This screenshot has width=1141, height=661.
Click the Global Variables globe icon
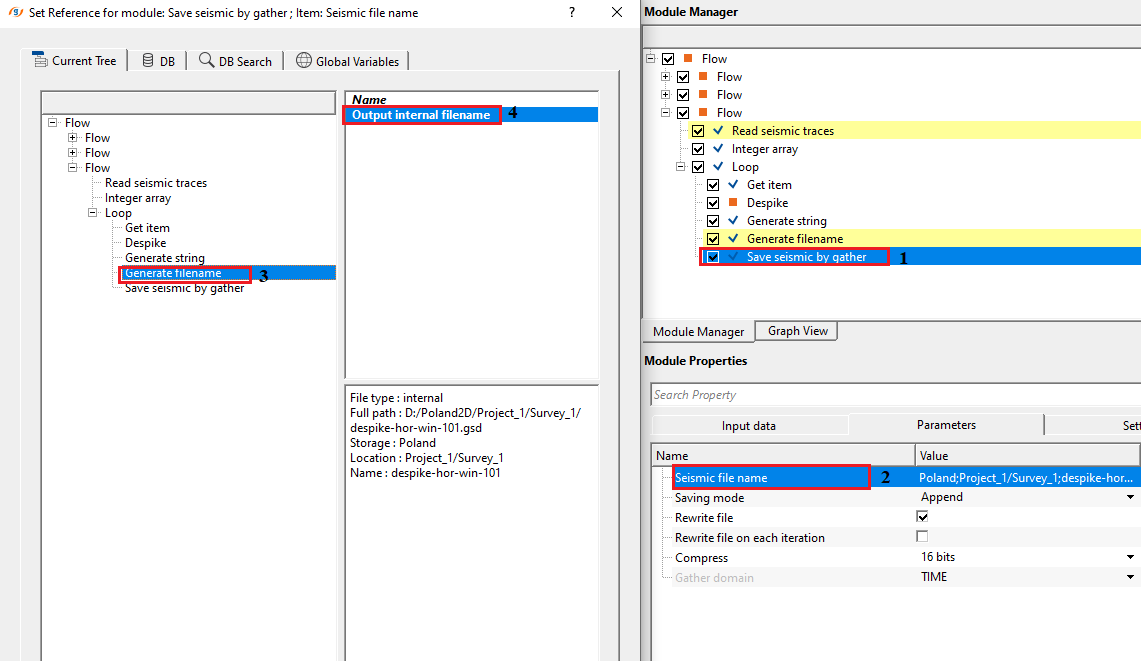(x=304, y=60)
